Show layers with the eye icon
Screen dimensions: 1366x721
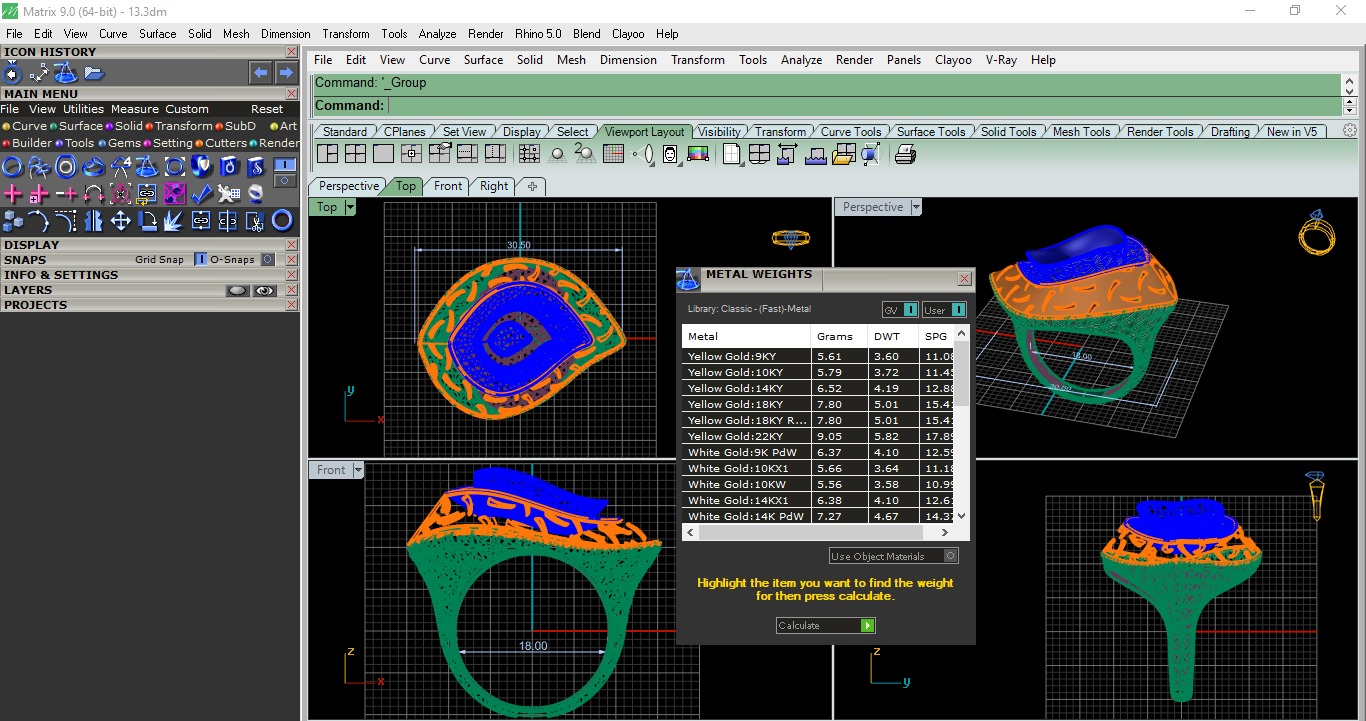pos(265,290)
